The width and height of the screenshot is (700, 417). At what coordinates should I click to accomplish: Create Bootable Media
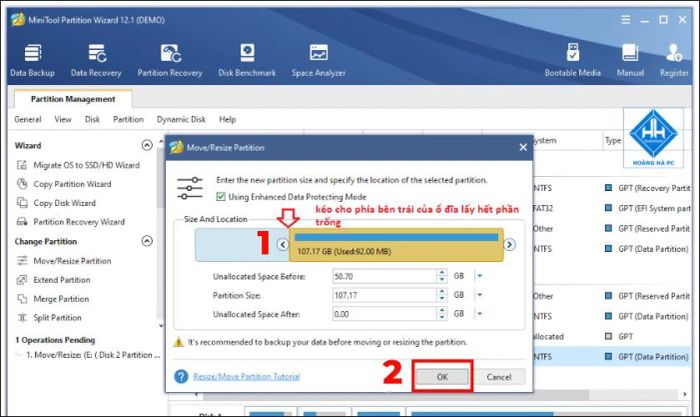[x=572, y=60]
